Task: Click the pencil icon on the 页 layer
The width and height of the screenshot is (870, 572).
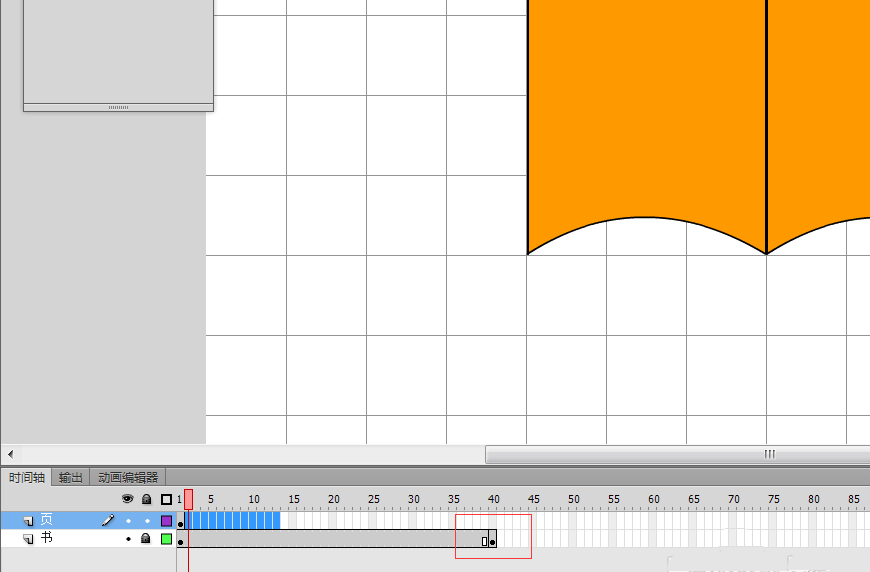Action: 108,520
